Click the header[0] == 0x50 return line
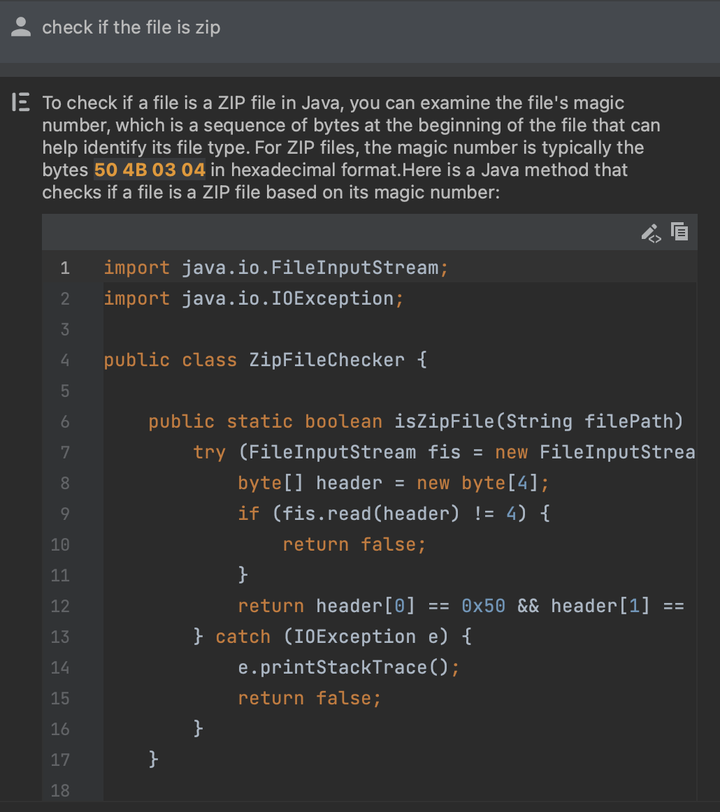Image resolution: width=720 pixels, height=812 pixels. 460,606
